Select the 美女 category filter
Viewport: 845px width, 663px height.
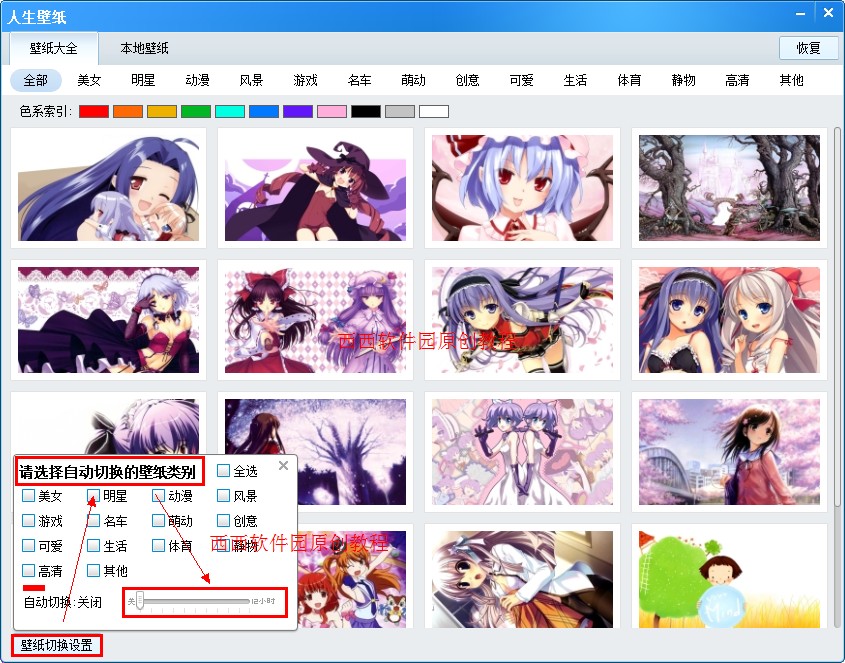pos(89,80)
